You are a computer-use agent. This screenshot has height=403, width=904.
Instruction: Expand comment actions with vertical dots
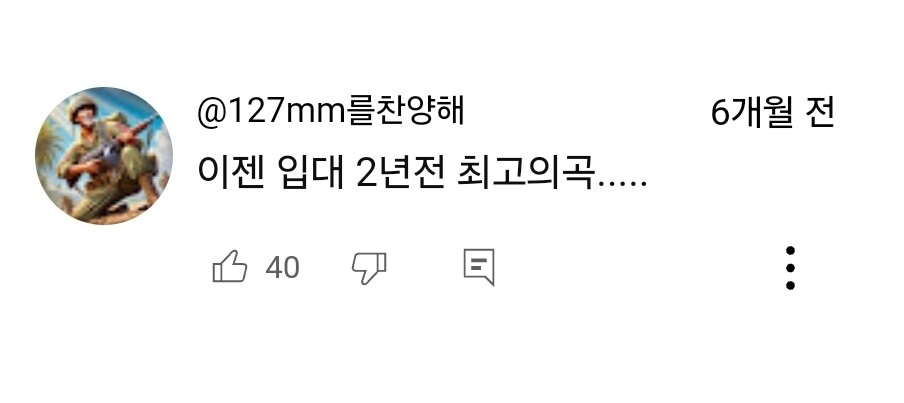click(790, 268)
